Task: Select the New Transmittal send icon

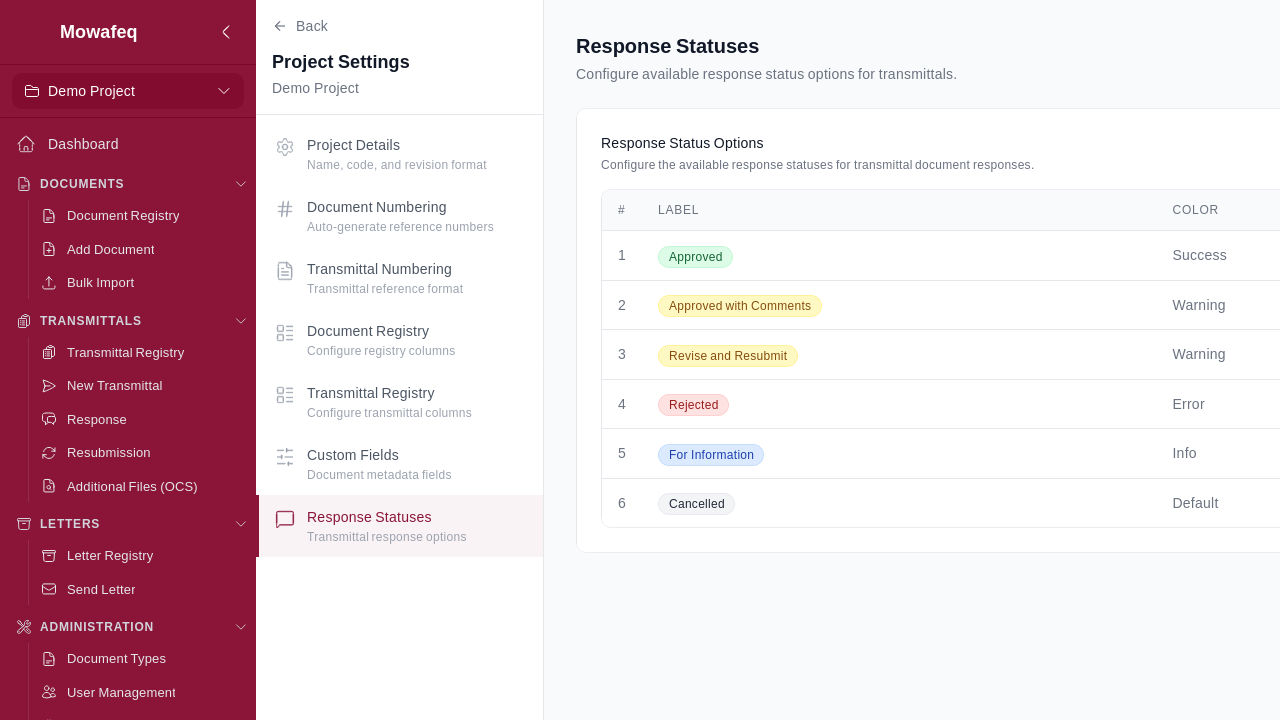Action: coord(48,386)
